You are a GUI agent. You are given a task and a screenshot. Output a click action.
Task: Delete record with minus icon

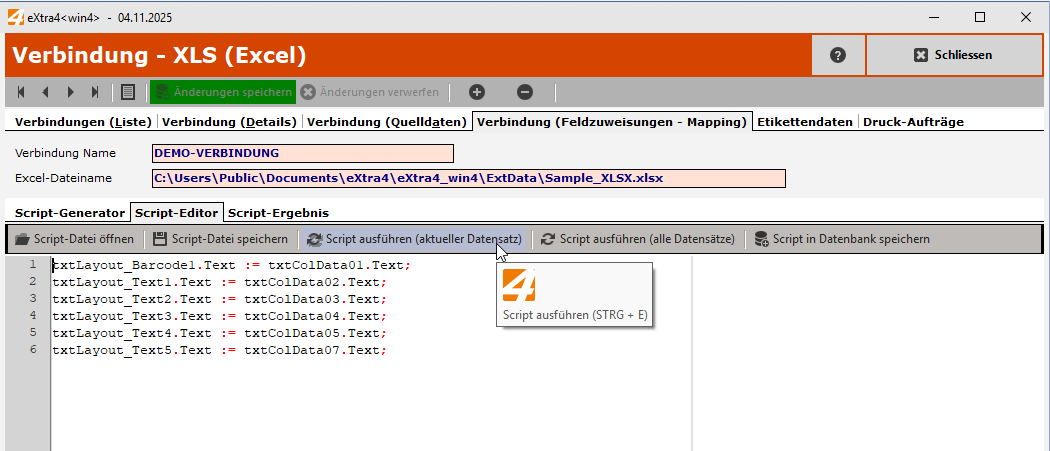pos(525,92)
